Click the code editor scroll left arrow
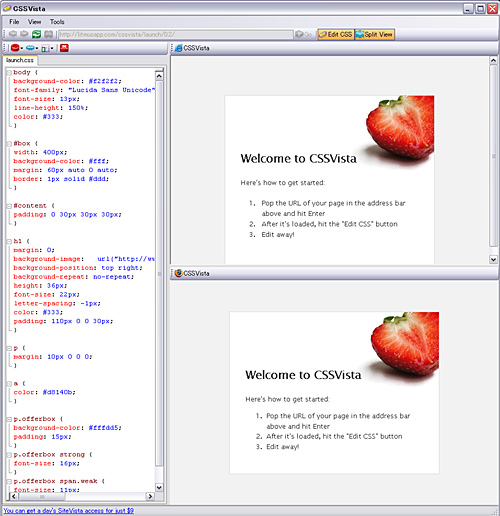500x516 pixels. coord(13,496)
